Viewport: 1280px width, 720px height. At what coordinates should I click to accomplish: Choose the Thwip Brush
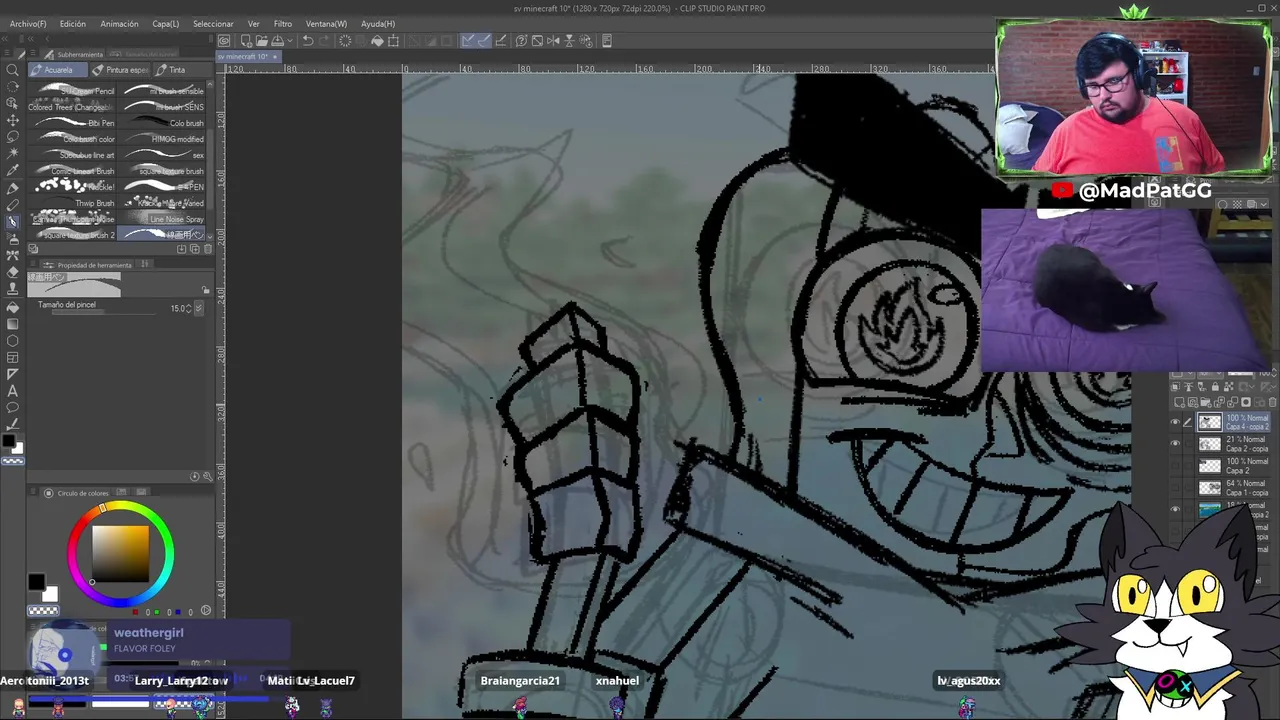pyautogui.click(x=73, y=203)
